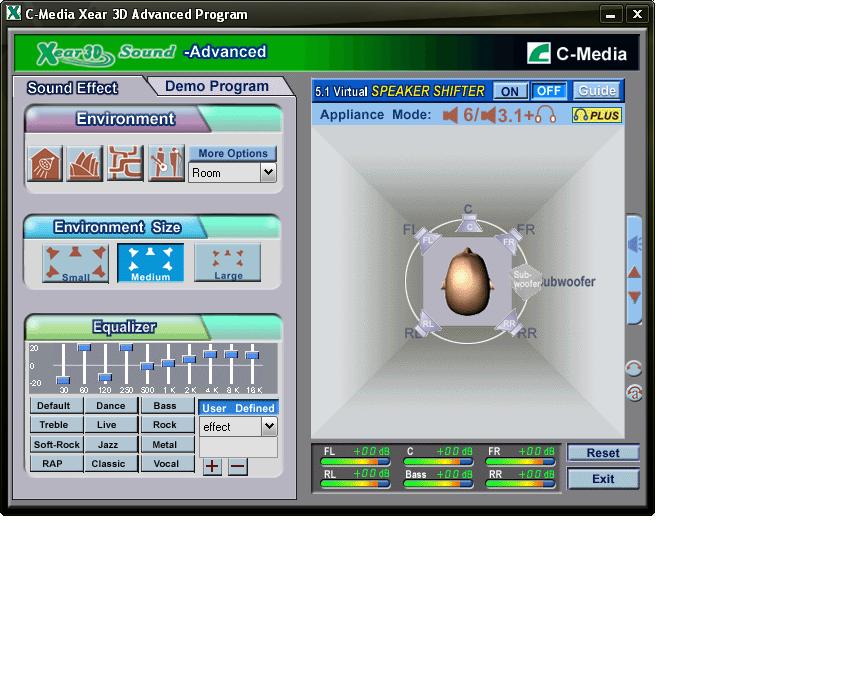This screenshot has height=684, width=859.
Task: Click the 1K equalizer slider handle
Action: (x=168, y=363)
